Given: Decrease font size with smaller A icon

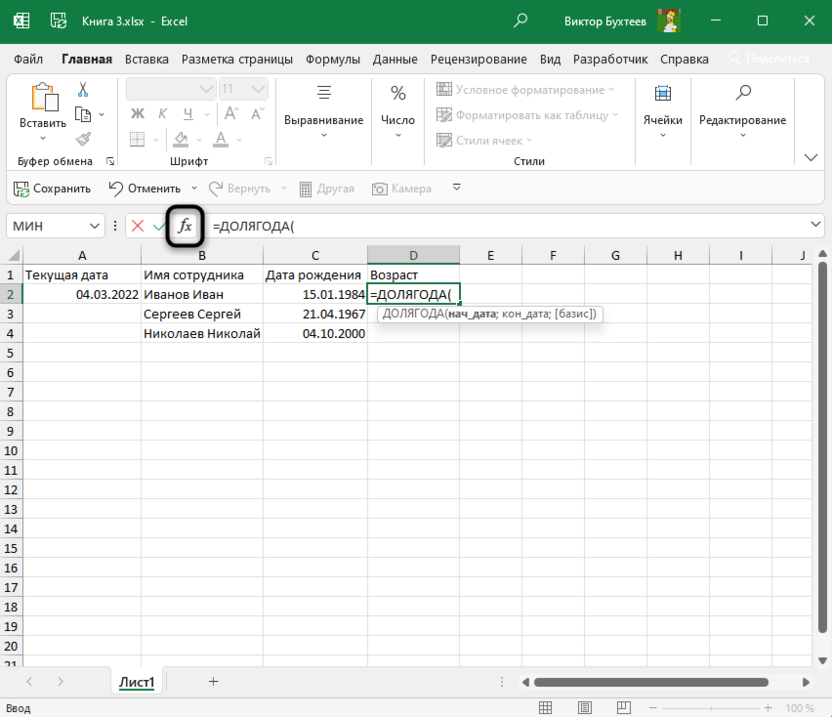Looking at the screenshot, I should (x=257, y=113).
